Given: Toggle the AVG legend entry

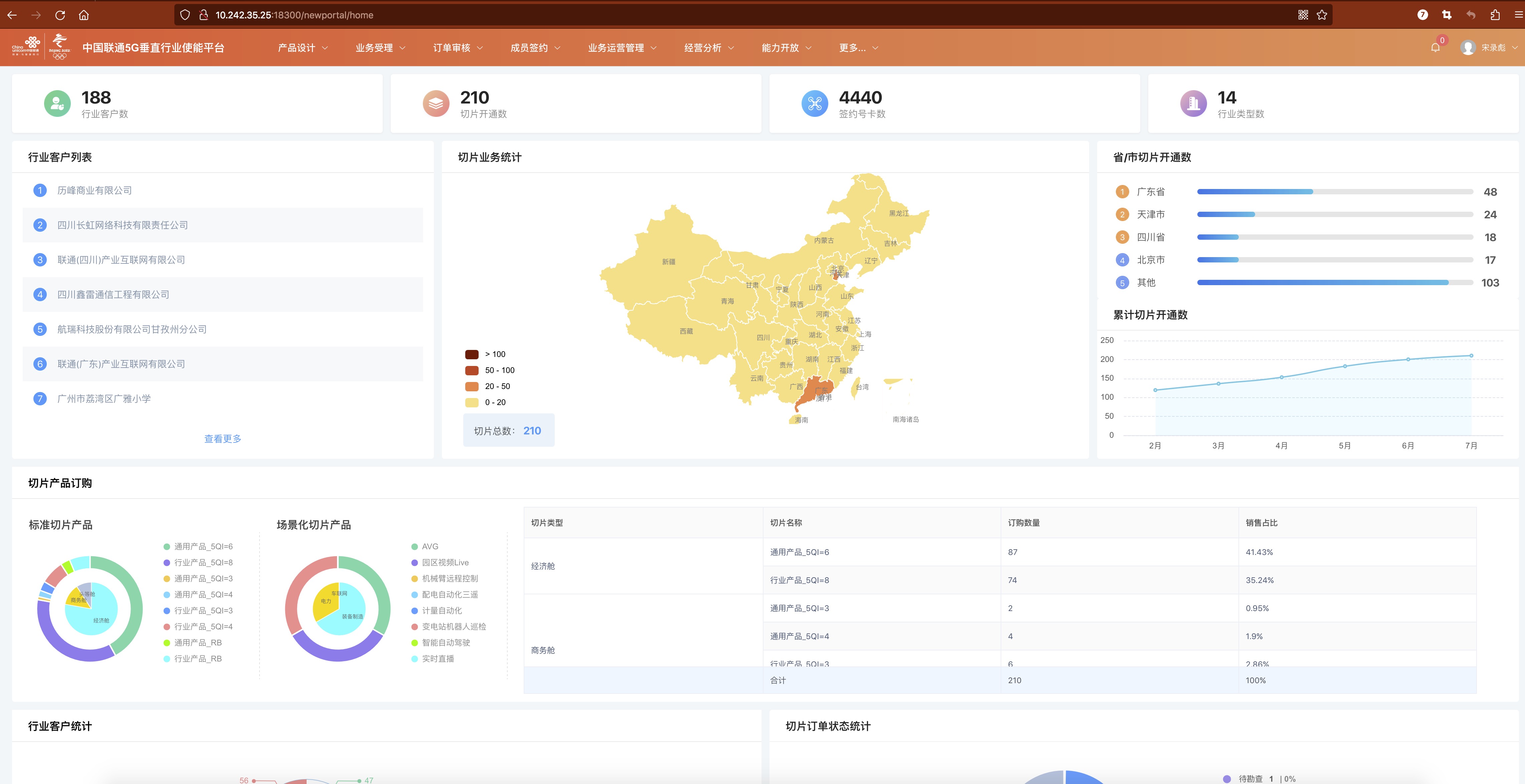Looking at the screenshot, I should (x=425, y=547).
